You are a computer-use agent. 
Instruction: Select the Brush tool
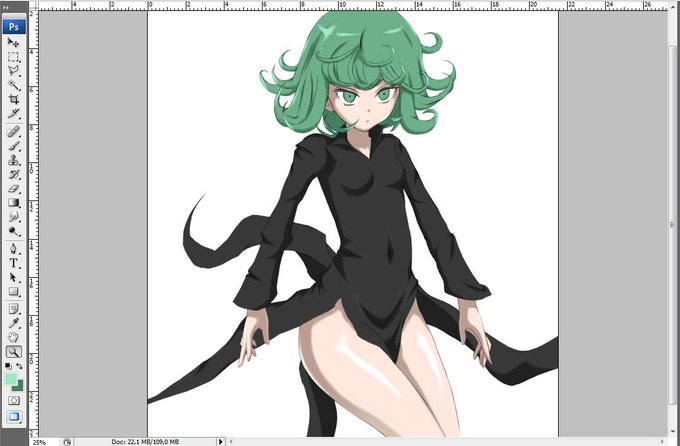pos(13,146)
